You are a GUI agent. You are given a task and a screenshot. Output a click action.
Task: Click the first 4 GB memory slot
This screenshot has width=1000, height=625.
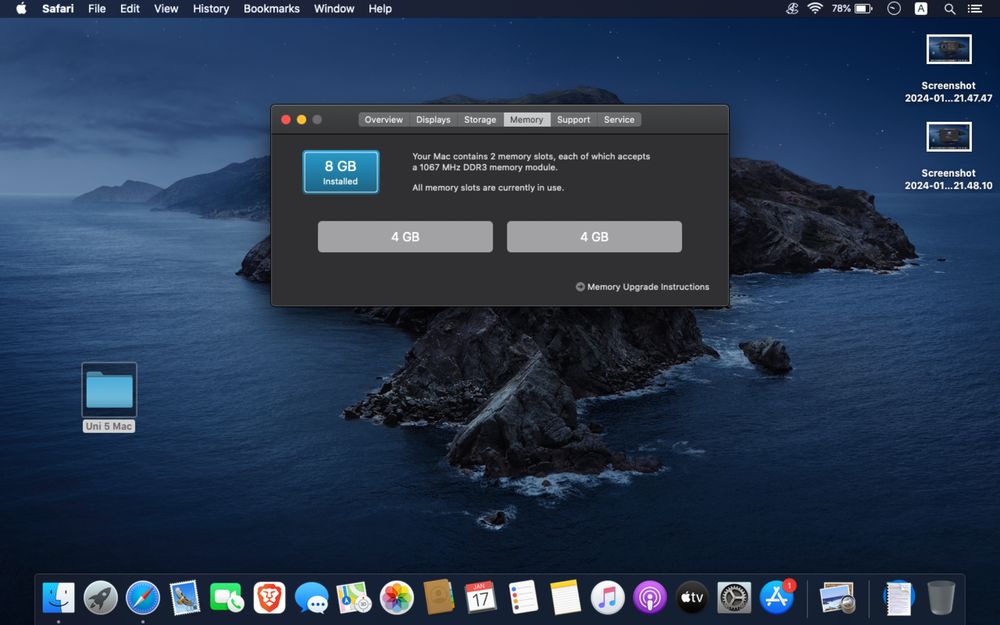pos(405,237)
